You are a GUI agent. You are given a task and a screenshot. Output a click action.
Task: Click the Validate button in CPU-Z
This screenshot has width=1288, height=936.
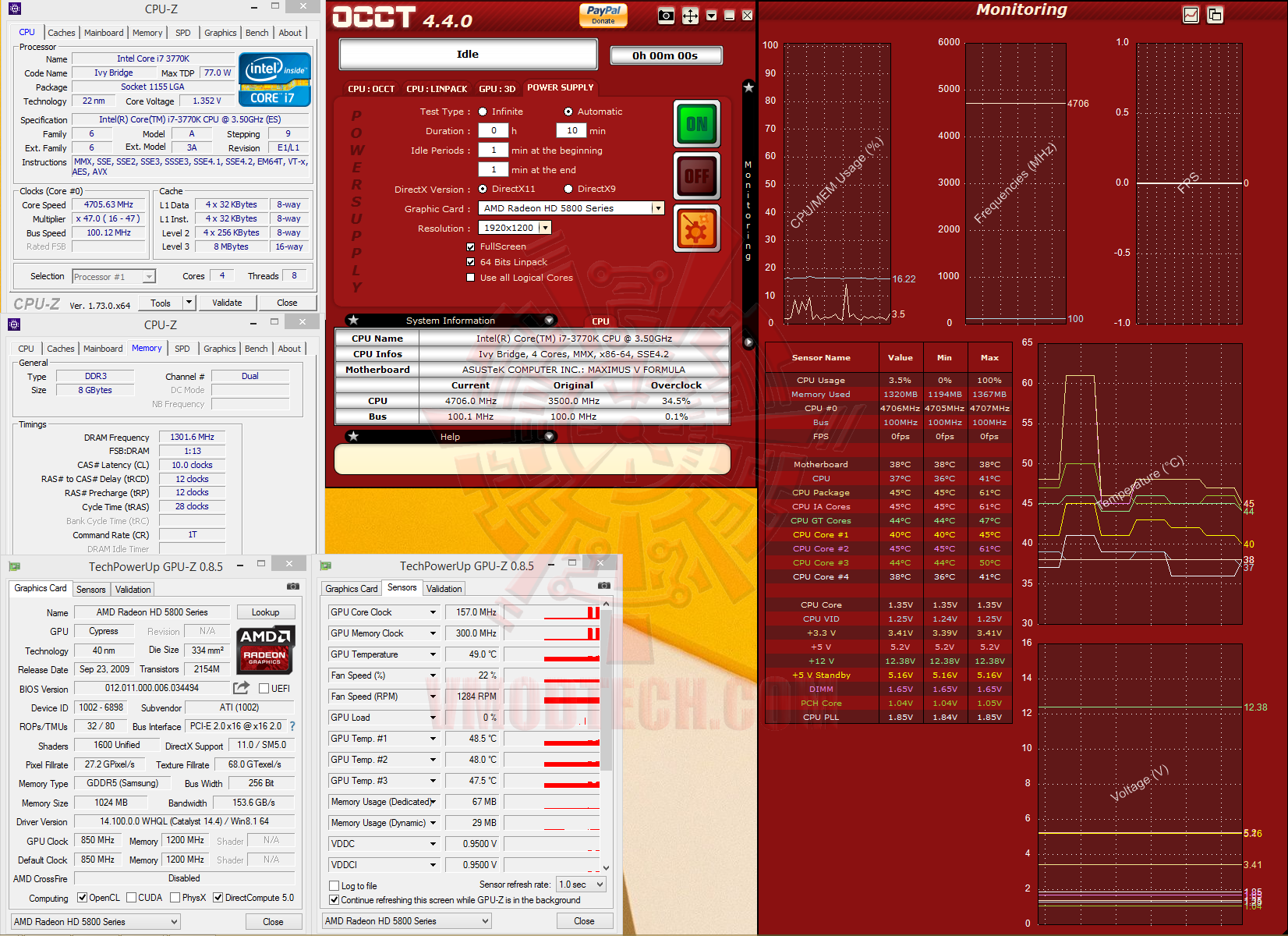pyautogui.click(x=227, y=303)
